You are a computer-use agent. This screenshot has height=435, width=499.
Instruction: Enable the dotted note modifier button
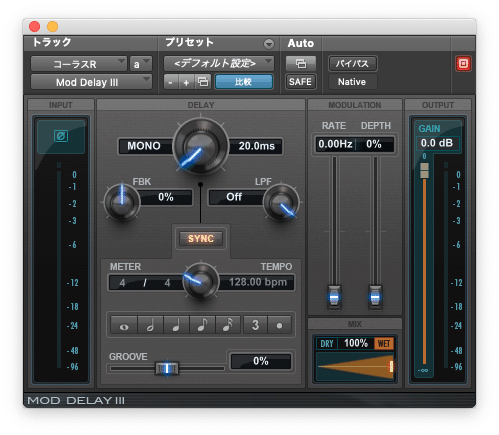pos(279,325)
